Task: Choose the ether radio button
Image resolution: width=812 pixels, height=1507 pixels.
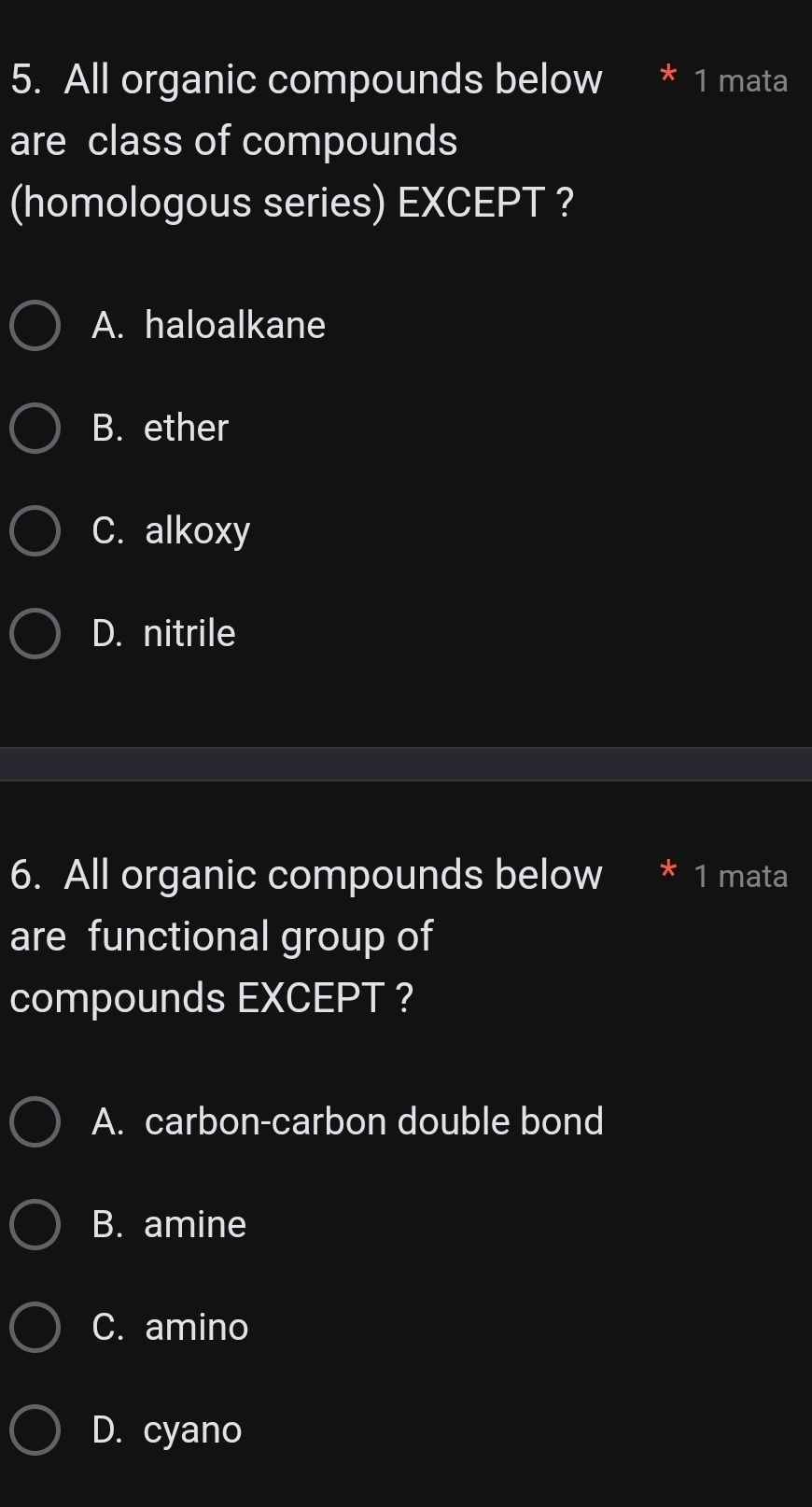Action: click(35, 429)
